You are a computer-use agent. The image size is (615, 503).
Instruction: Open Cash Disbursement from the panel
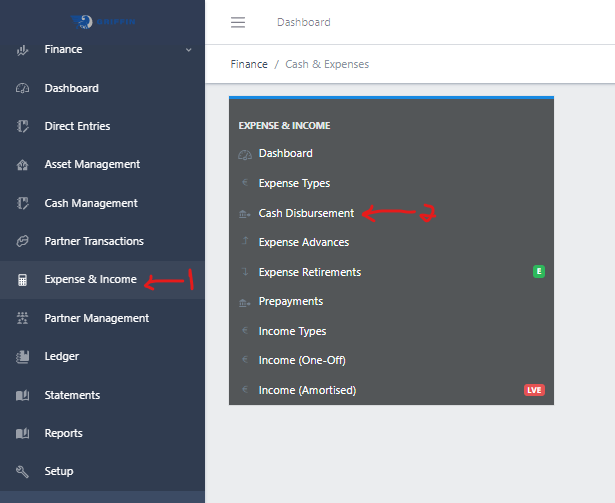coord(306,213)
